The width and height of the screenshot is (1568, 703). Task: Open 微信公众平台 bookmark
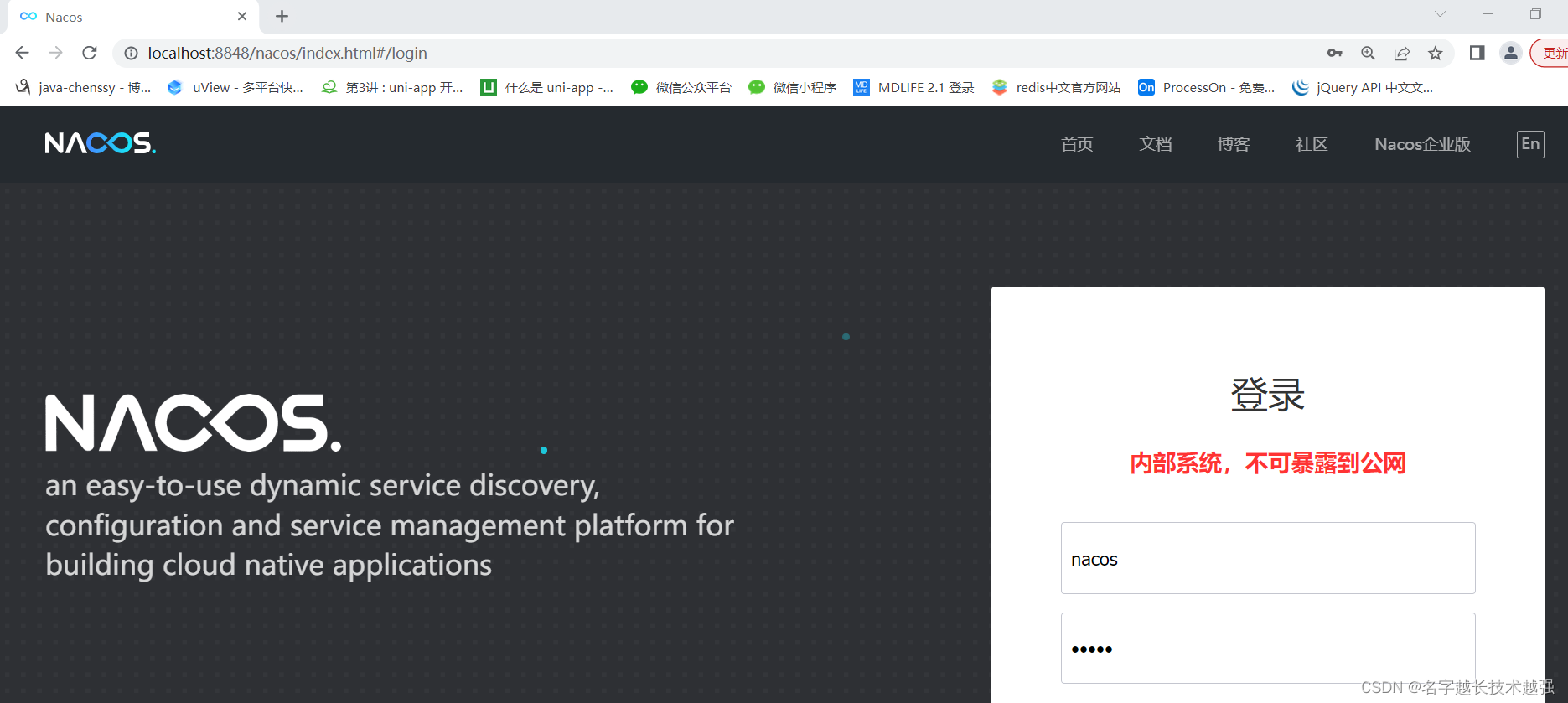[681, 87]
